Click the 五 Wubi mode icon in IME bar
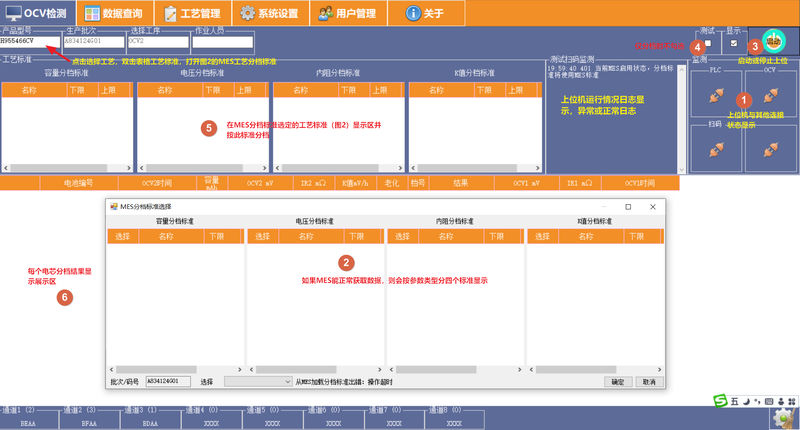Viewport: 800px width, 430px height. [x=734, y=402]
